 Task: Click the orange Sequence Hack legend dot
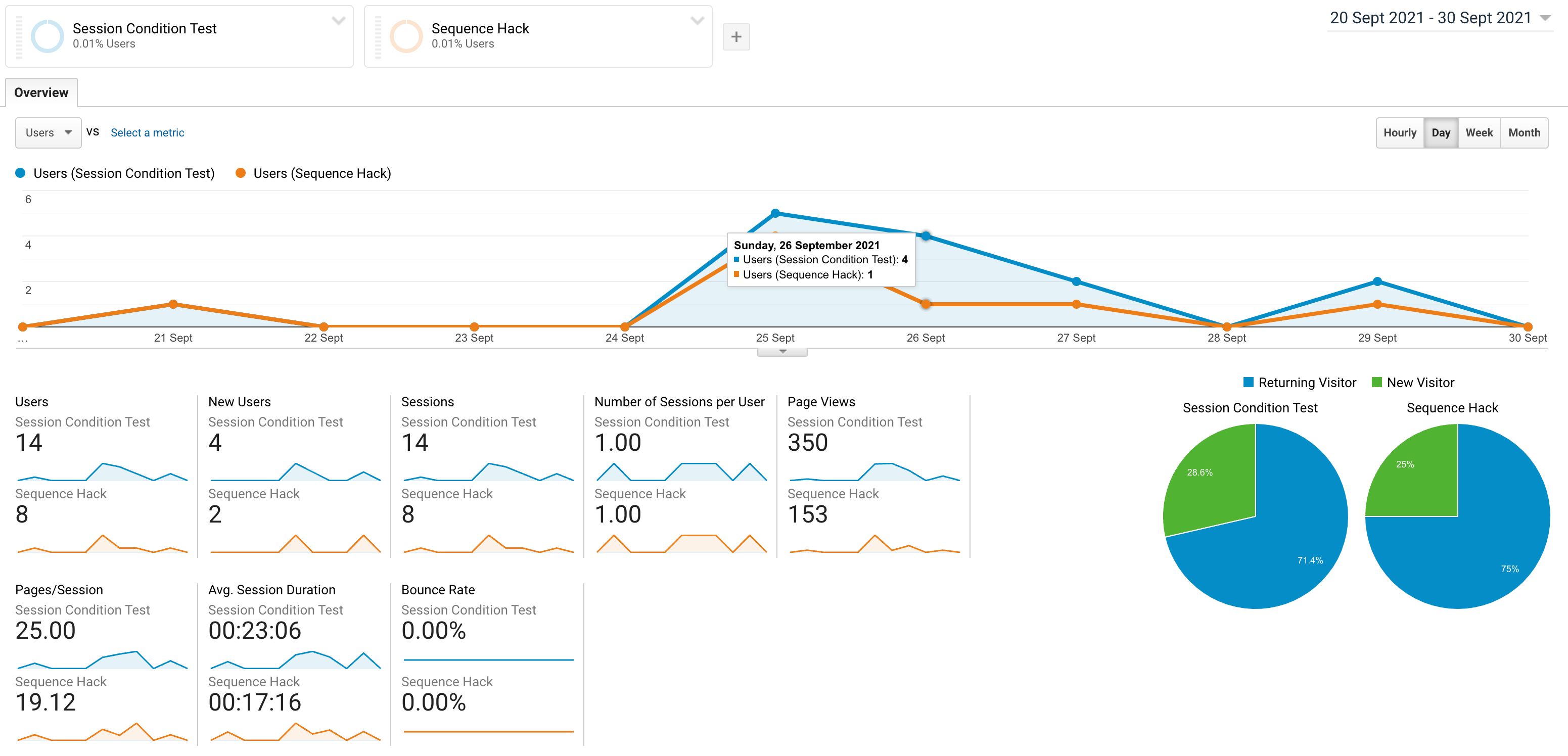241,173
